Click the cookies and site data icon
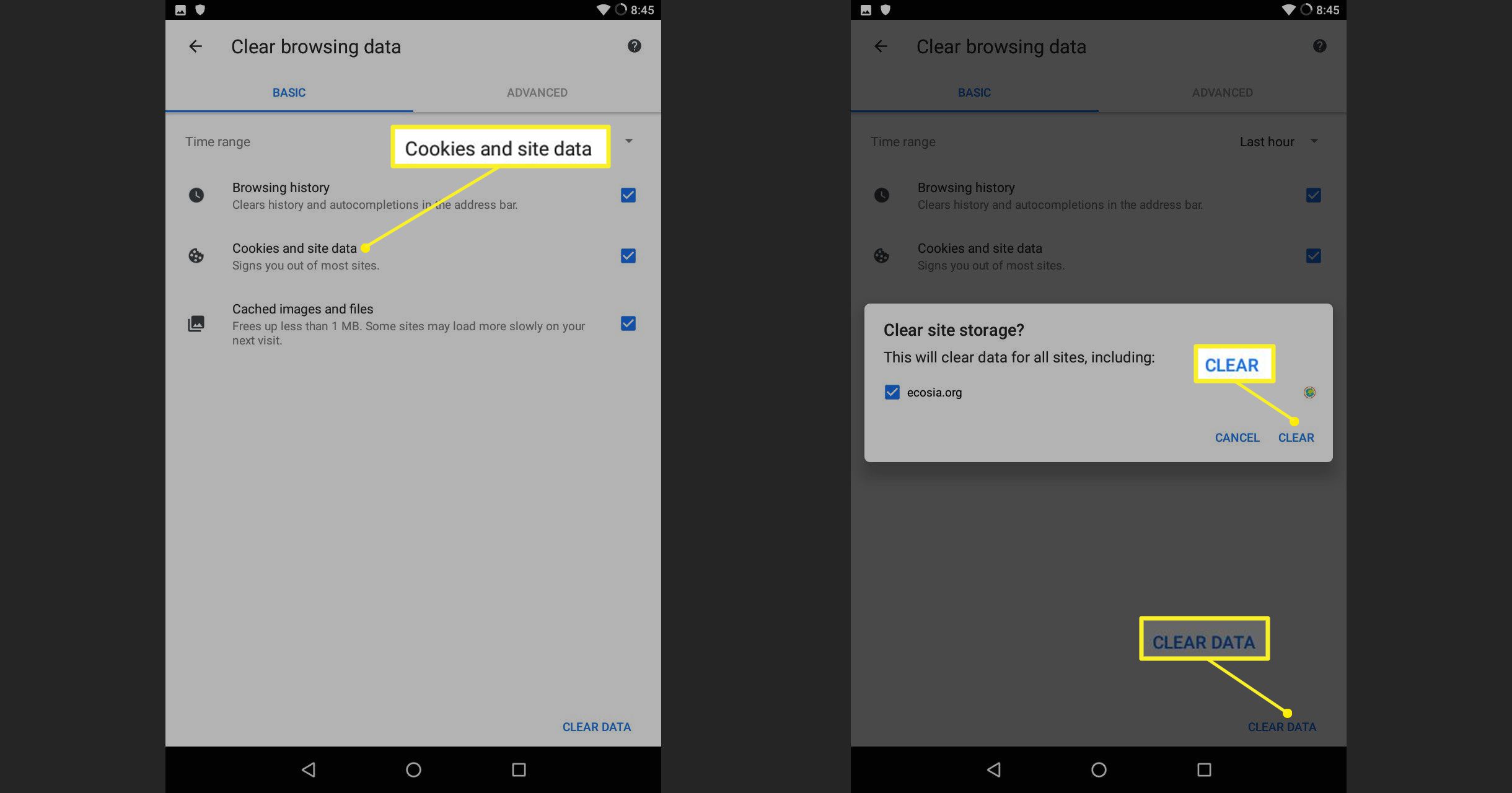This screenshot has height=793, width=1512. tap(196, 254)
